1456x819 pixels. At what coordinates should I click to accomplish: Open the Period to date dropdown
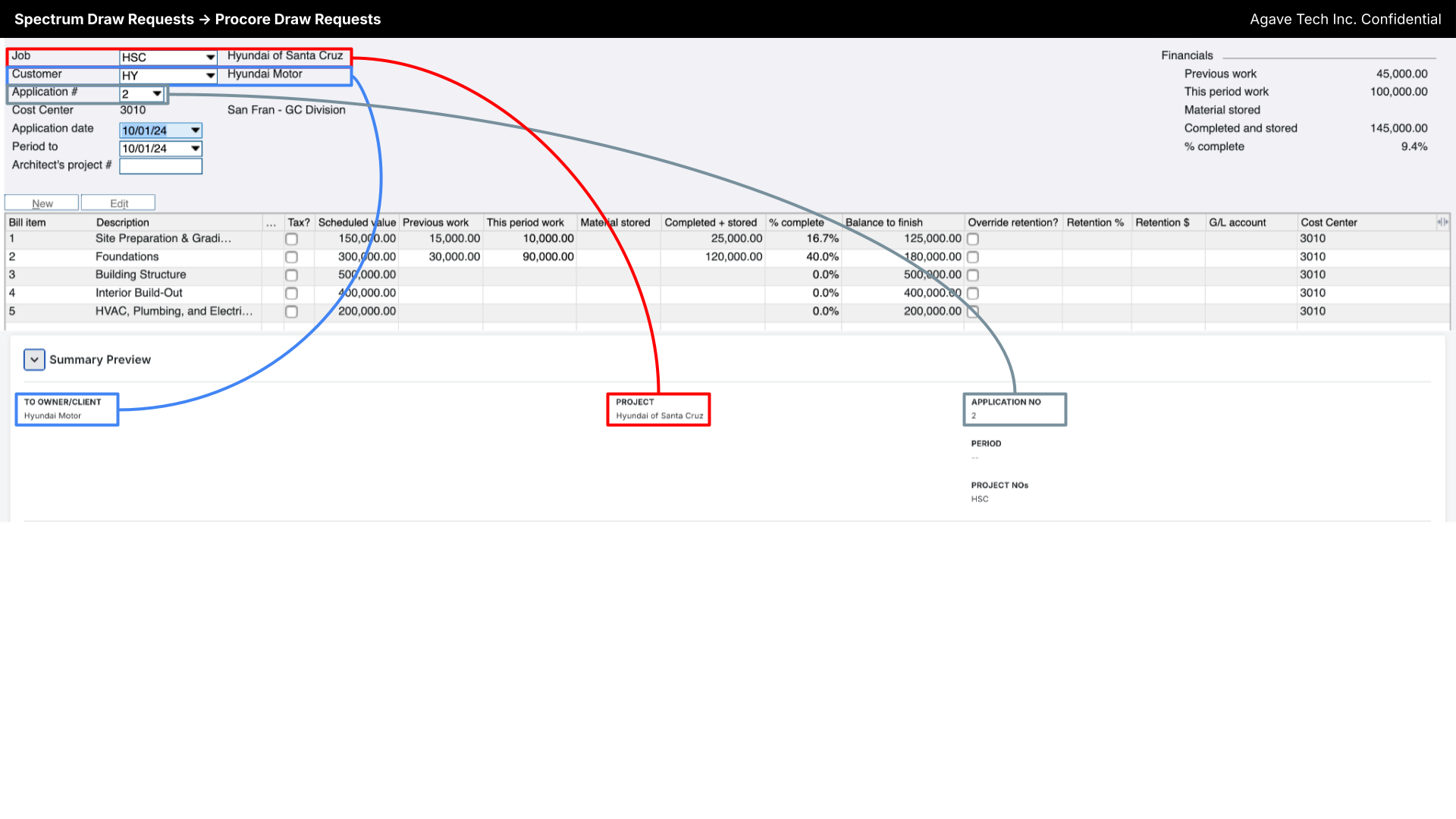(195, 149)
